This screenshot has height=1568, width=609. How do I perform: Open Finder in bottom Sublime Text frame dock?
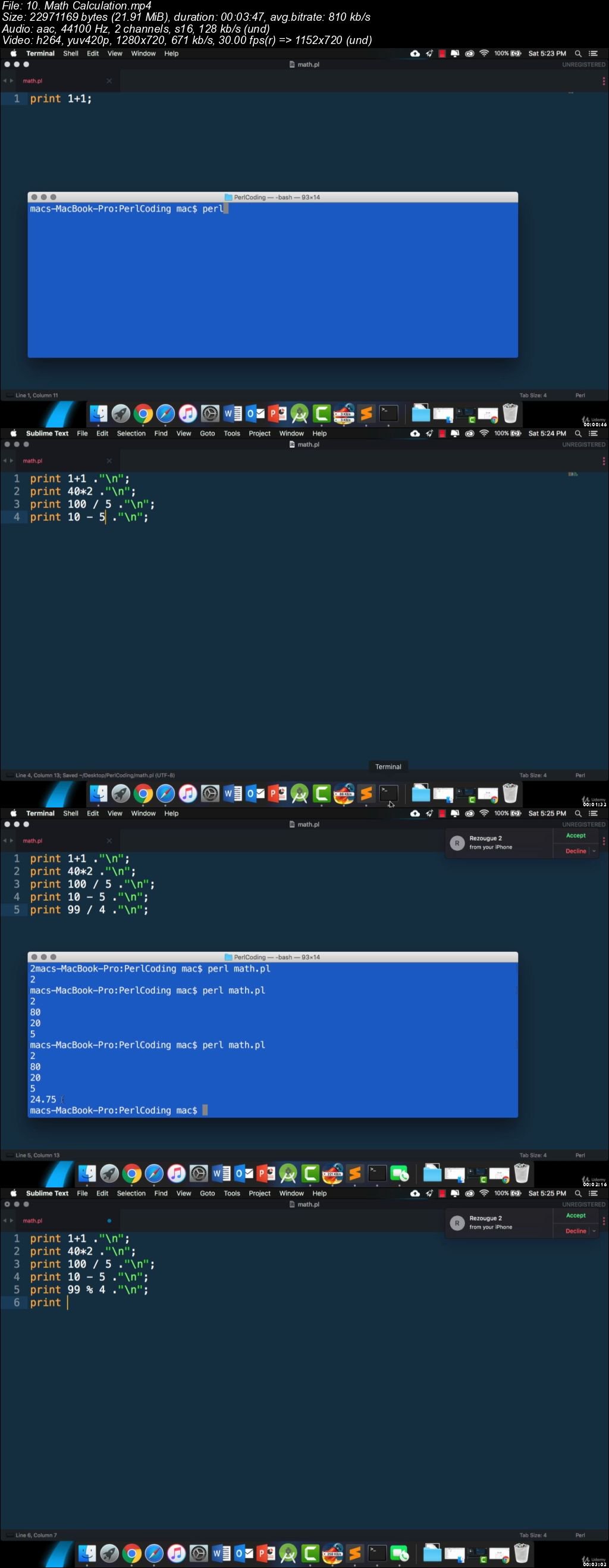pyautogui.click(x=87, y=1553)
